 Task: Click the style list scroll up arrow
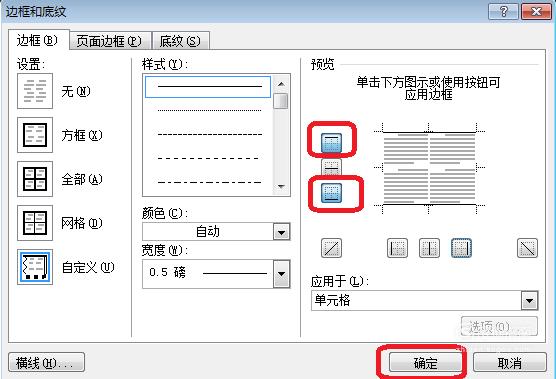pos(281,84)
